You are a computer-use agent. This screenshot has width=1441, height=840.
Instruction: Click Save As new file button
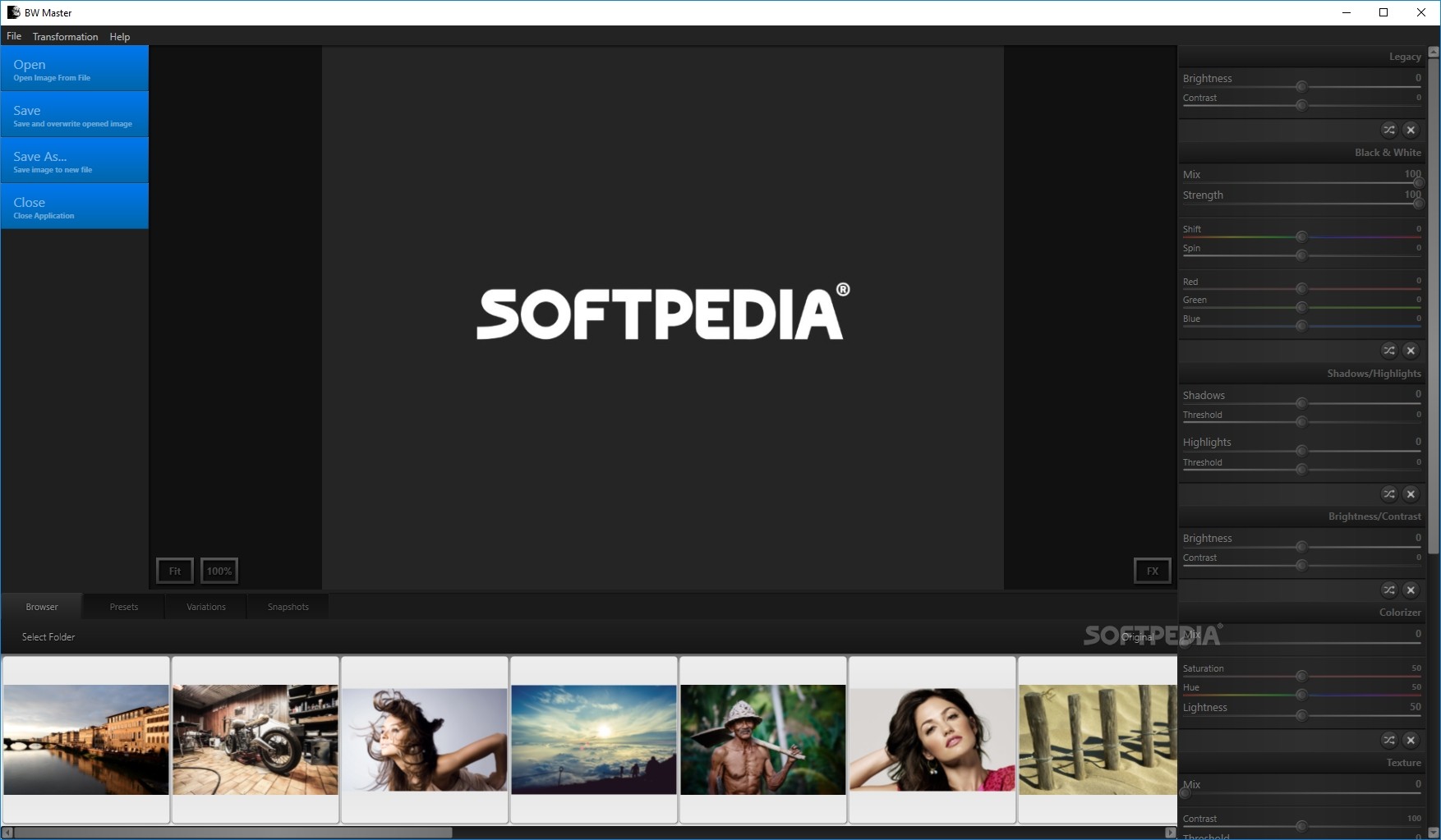(x=75, y=160)
